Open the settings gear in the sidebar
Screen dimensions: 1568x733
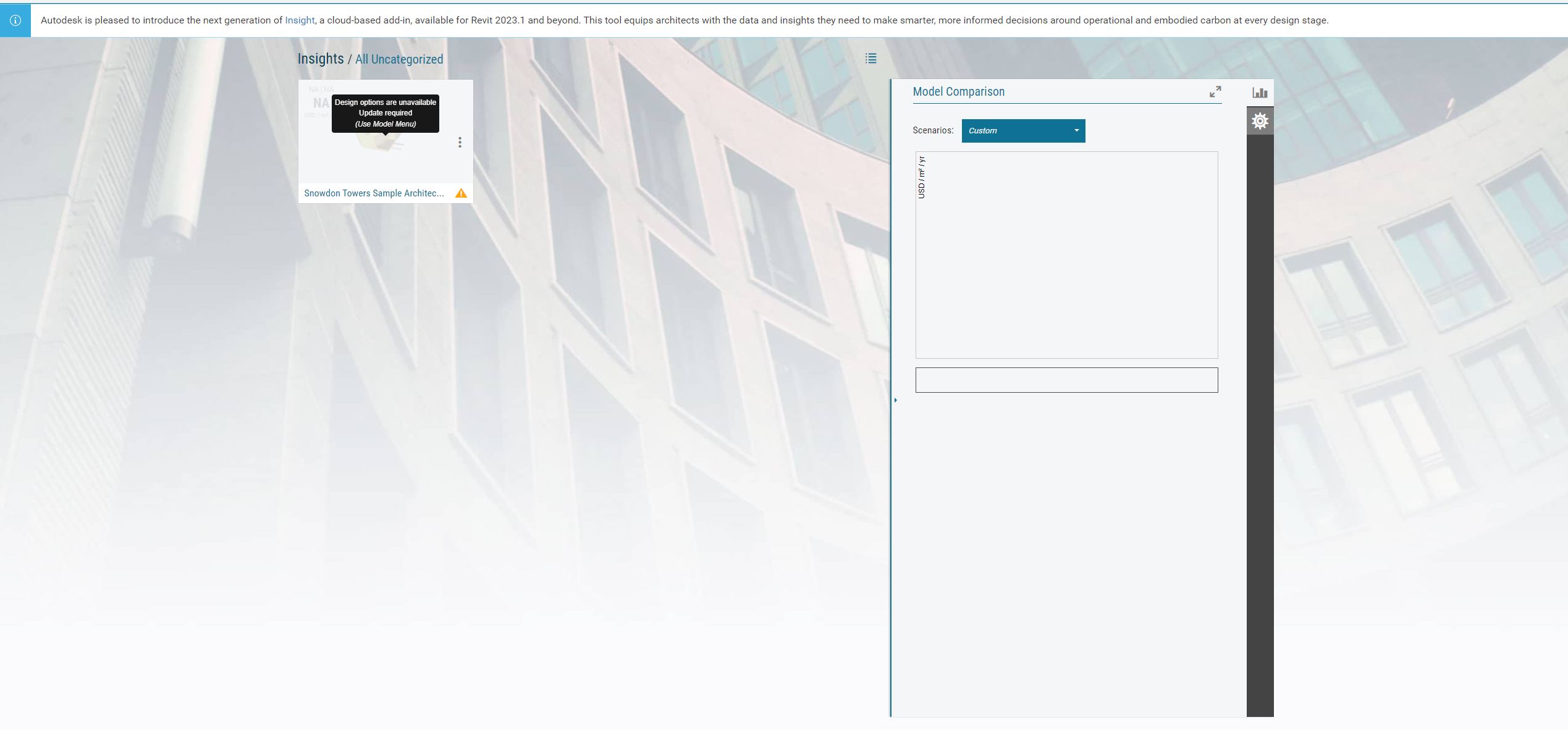(x=1260, y=121)
